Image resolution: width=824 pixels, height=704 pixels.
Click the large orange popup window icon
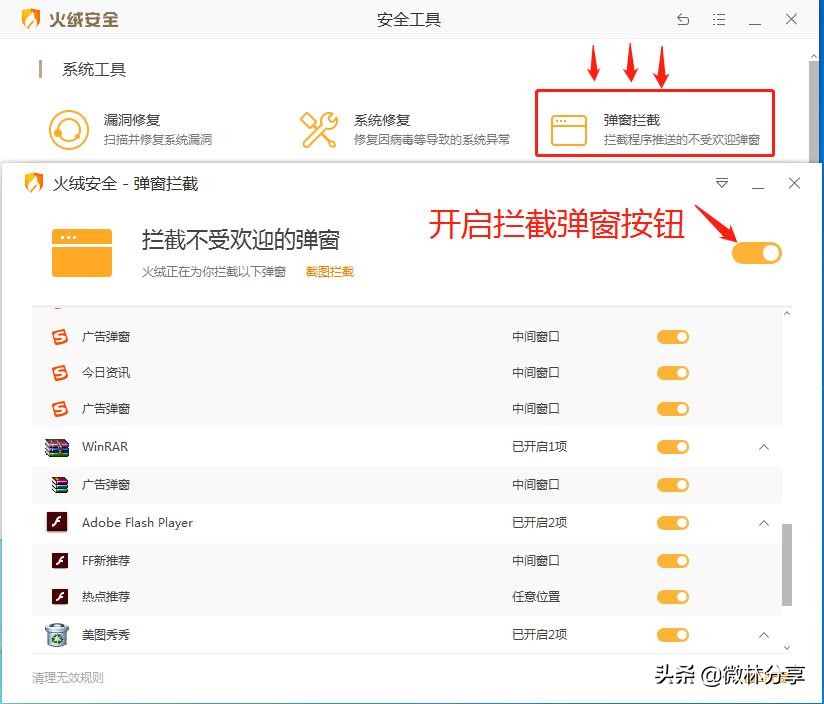[x=82, y=253]
